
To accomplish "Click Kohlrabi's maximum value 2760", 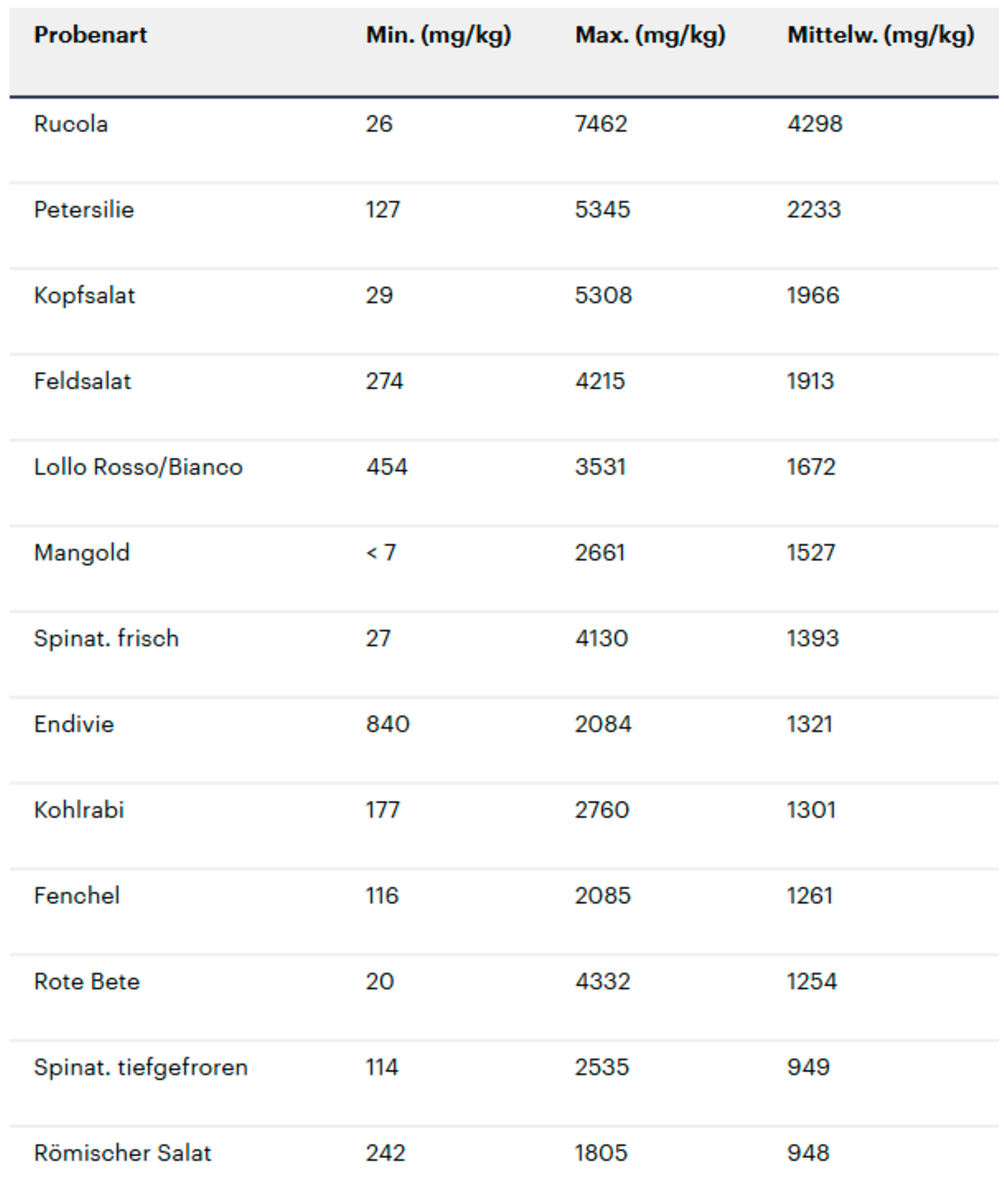I will tap(602, 810).
